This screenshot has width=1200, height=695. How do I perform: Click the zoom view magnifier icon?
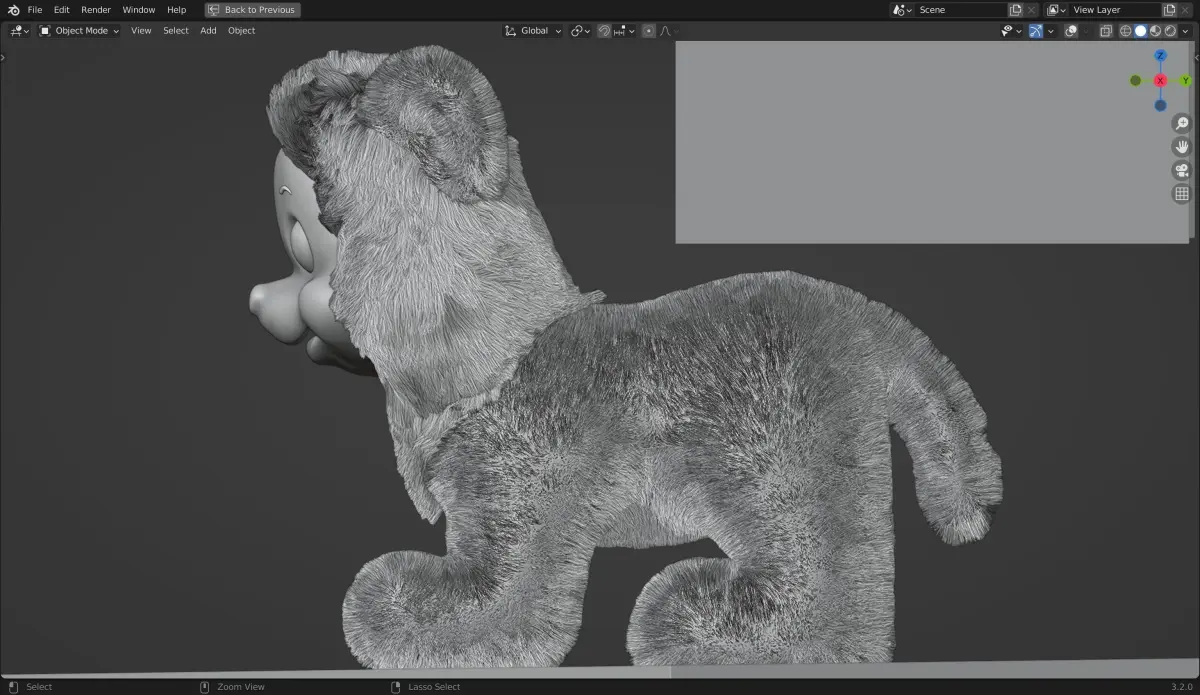[1181, 124]
